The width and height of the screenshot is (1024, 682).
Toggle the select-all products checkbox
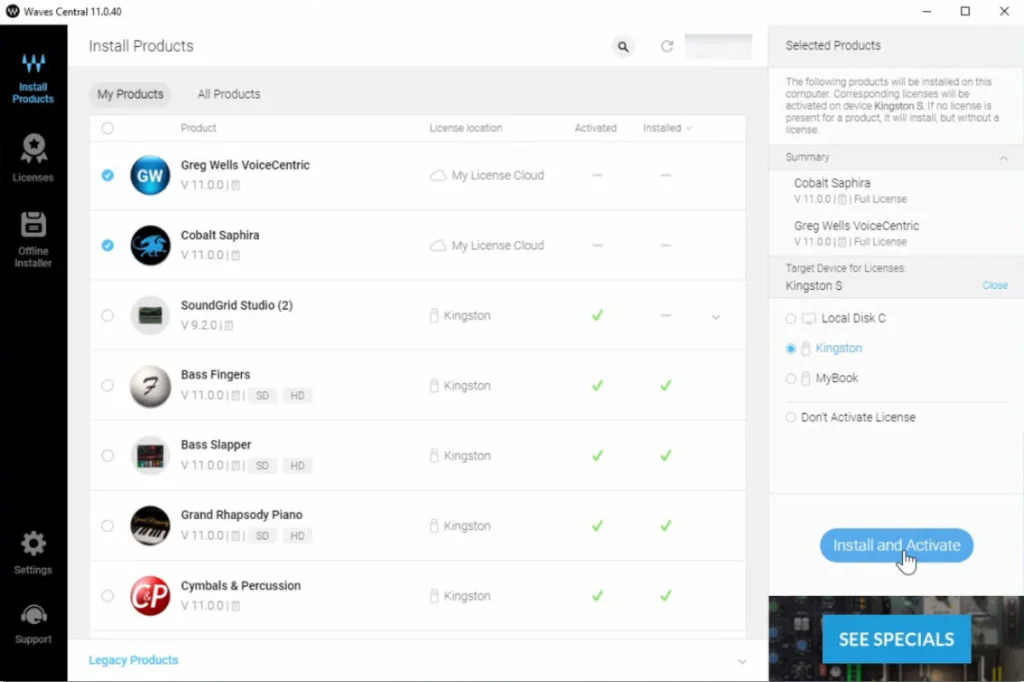point(108,128)
